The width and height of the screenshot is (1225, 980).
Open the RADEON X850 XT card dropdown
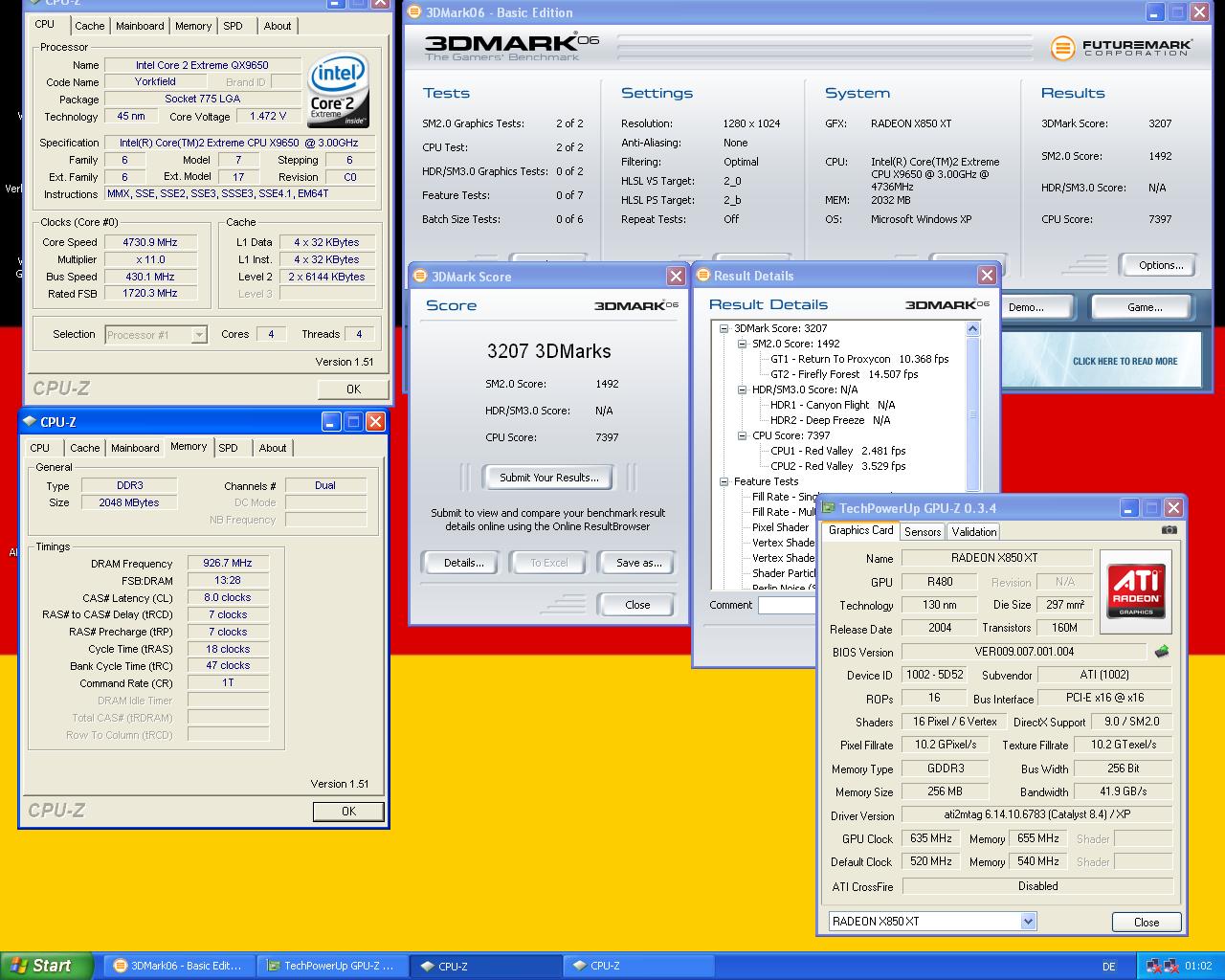coord(1028,922)
